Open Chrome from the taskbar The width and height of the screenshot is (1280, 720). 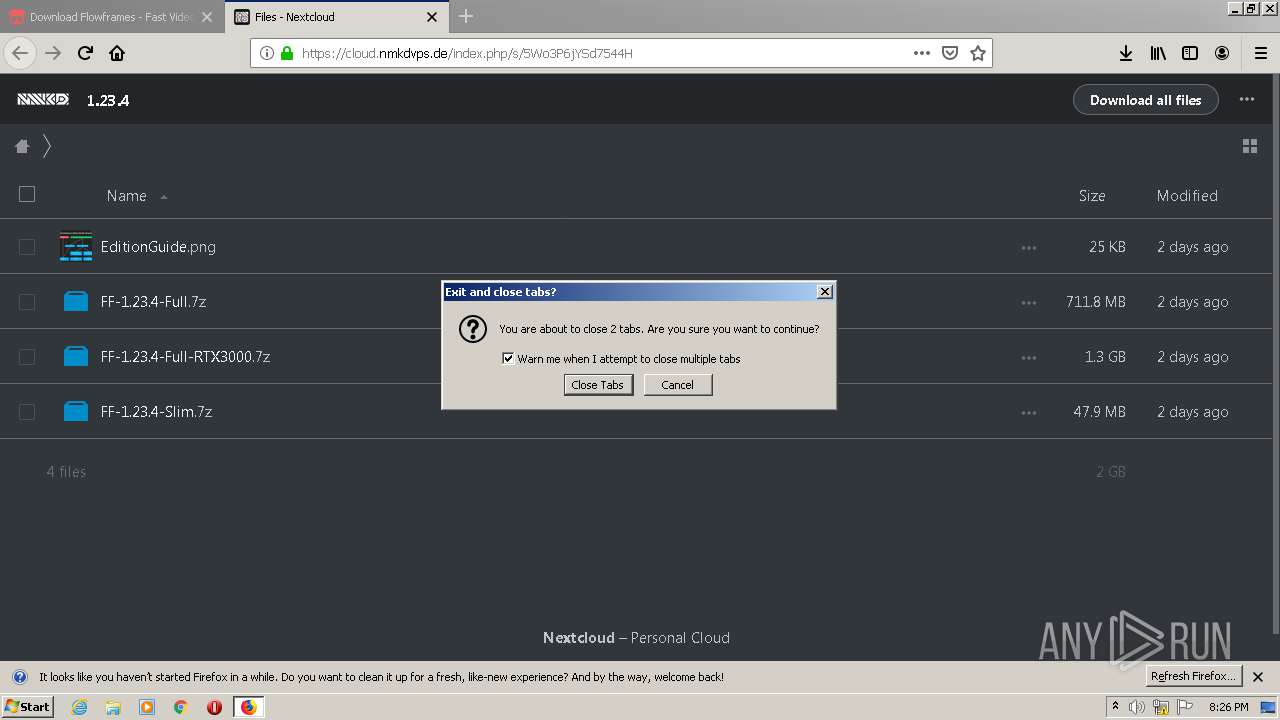(x=180, y=707)
